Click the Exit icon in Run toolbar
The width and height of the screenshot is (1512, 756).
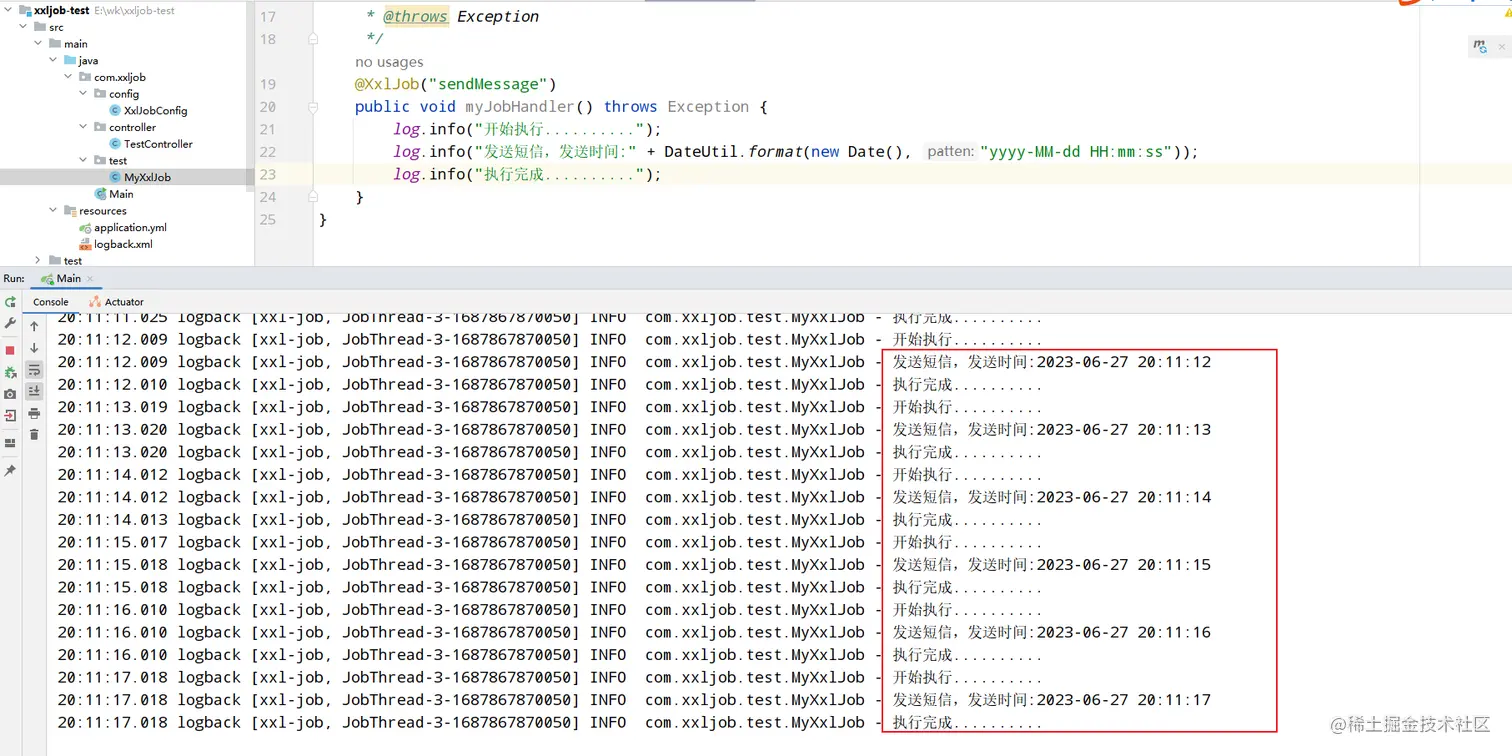point(10,416)
